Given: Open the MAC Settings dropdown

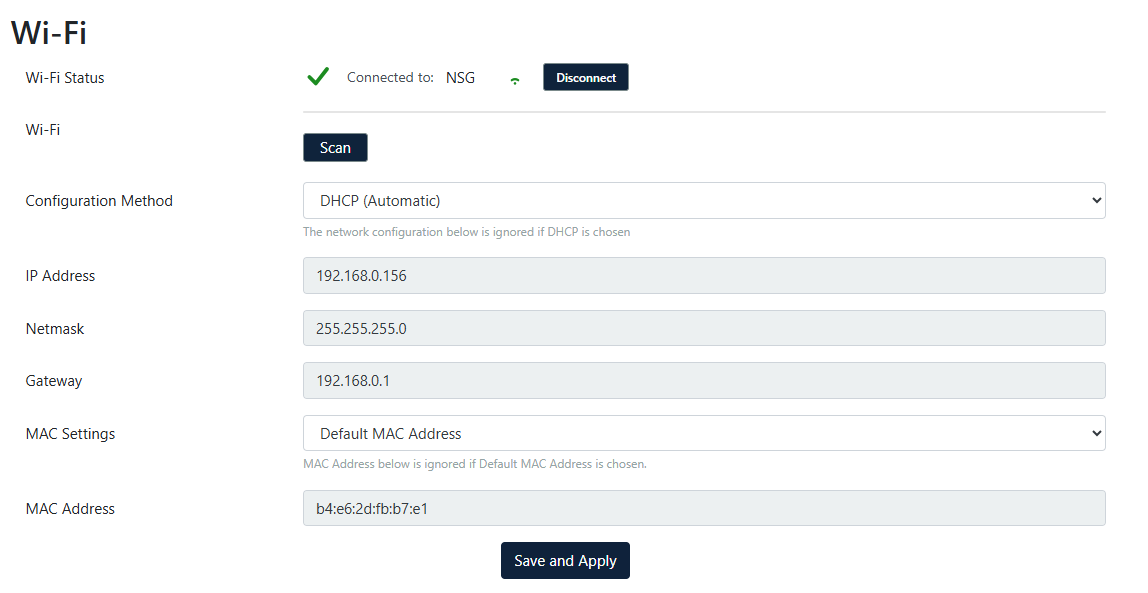Looking at the screenshot, I should click(x=703, y=434).
